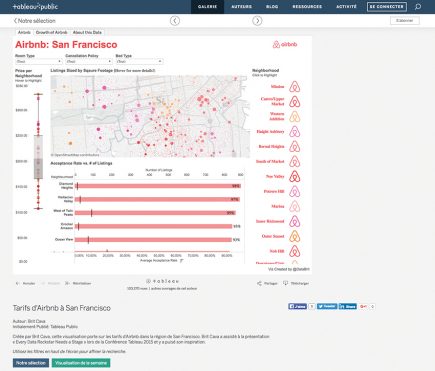Switch to Growth of Airbnb tab
Screen dimensions: 435x371
coord(52,32)
